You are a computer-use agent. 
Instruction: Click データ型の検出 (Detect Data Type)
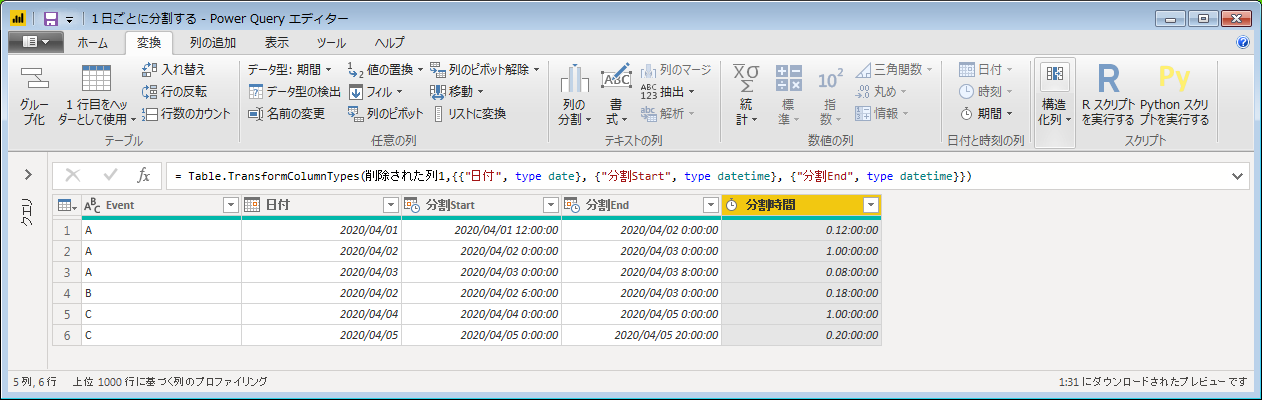[x=294, y=92]
